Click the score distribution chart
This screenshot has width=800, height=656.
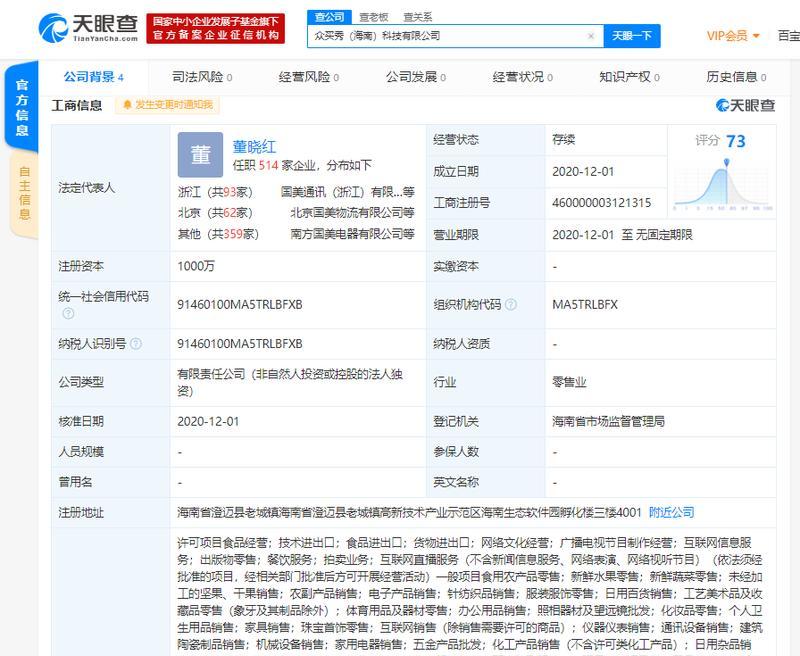click(x=723, y=184)
